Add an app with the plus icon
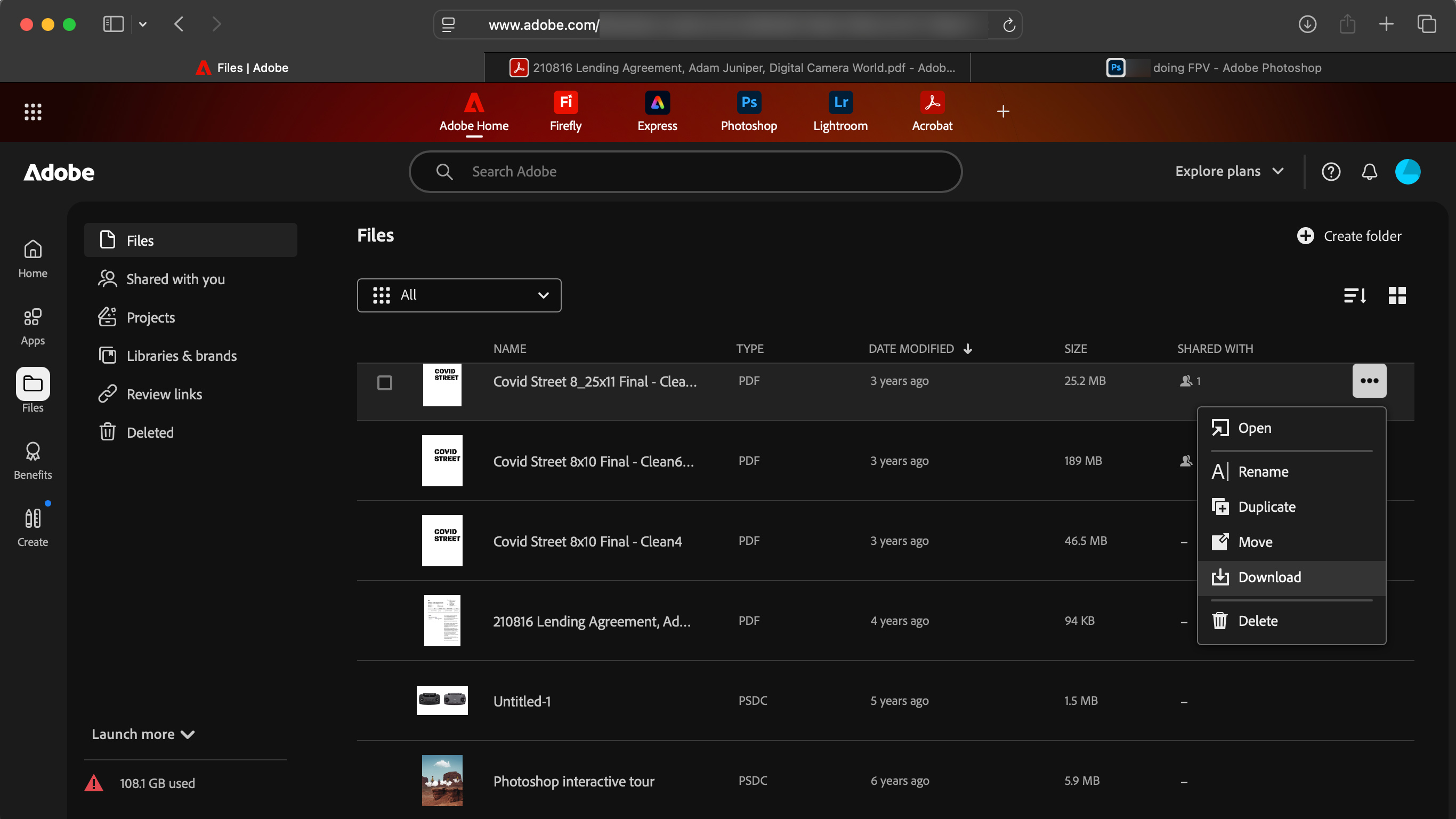 click(1002, 111)
